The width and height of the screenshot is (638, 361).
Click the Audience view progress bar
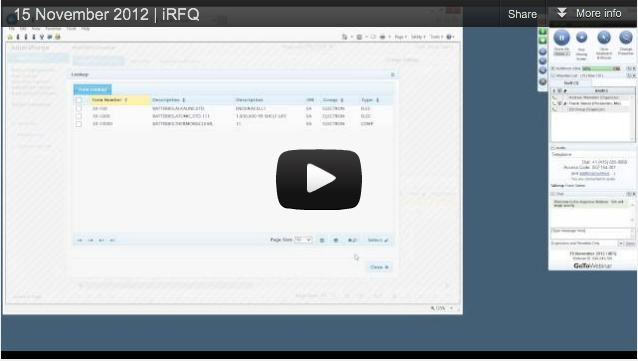601,68
